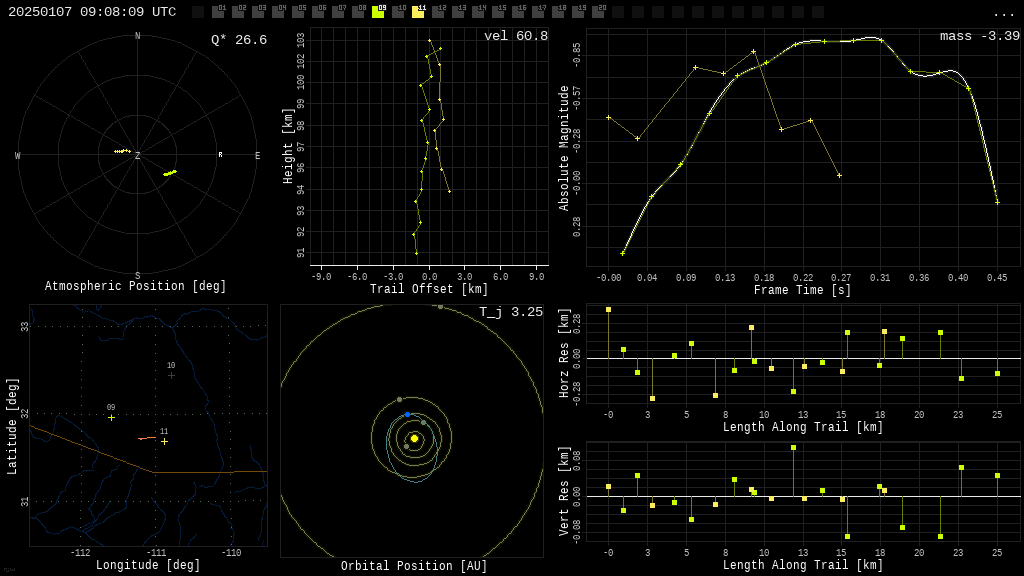Image resolution: width=1024 pixels, height=576 pixels.
Task: Toggle the highlighted green station 09 square
Action: 378,12
